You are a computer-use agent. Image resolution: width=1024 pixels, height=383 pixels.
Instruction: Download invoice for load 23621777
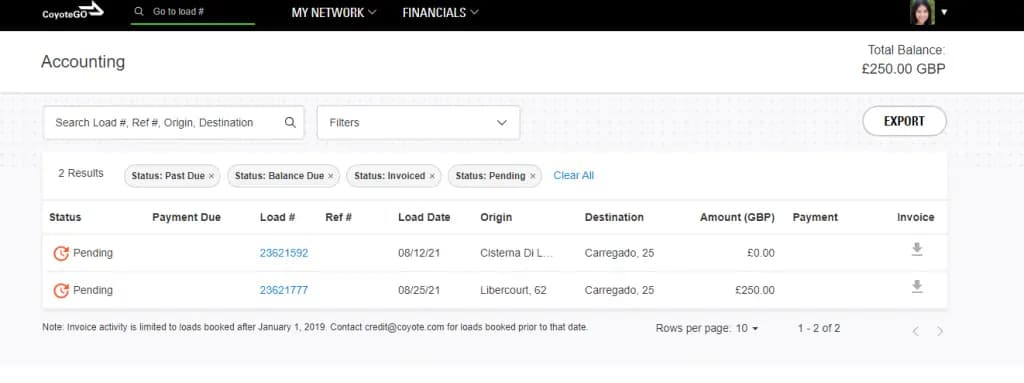pos(917,287)
